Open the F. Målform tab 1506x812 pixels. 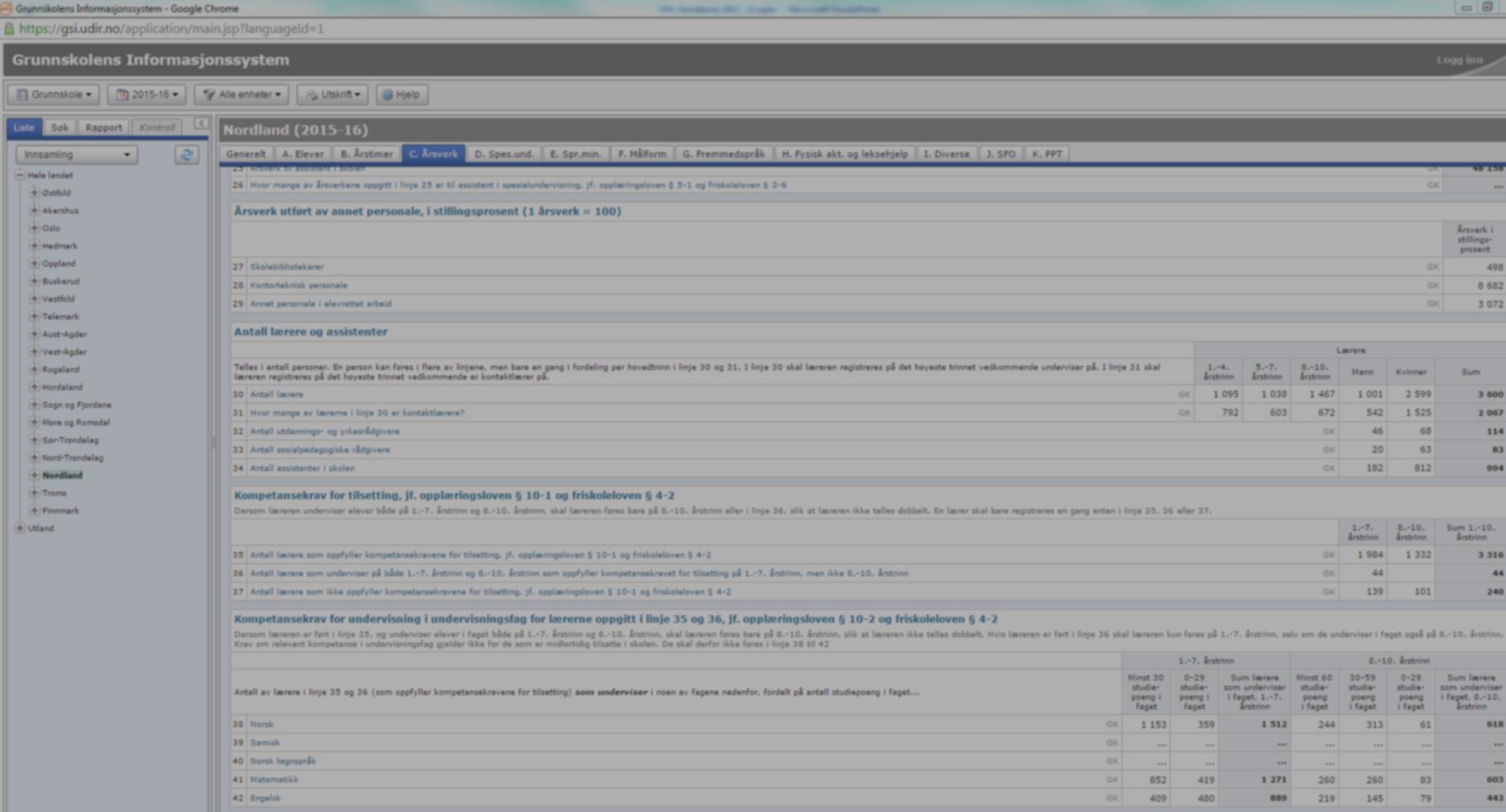pos(642,153)
